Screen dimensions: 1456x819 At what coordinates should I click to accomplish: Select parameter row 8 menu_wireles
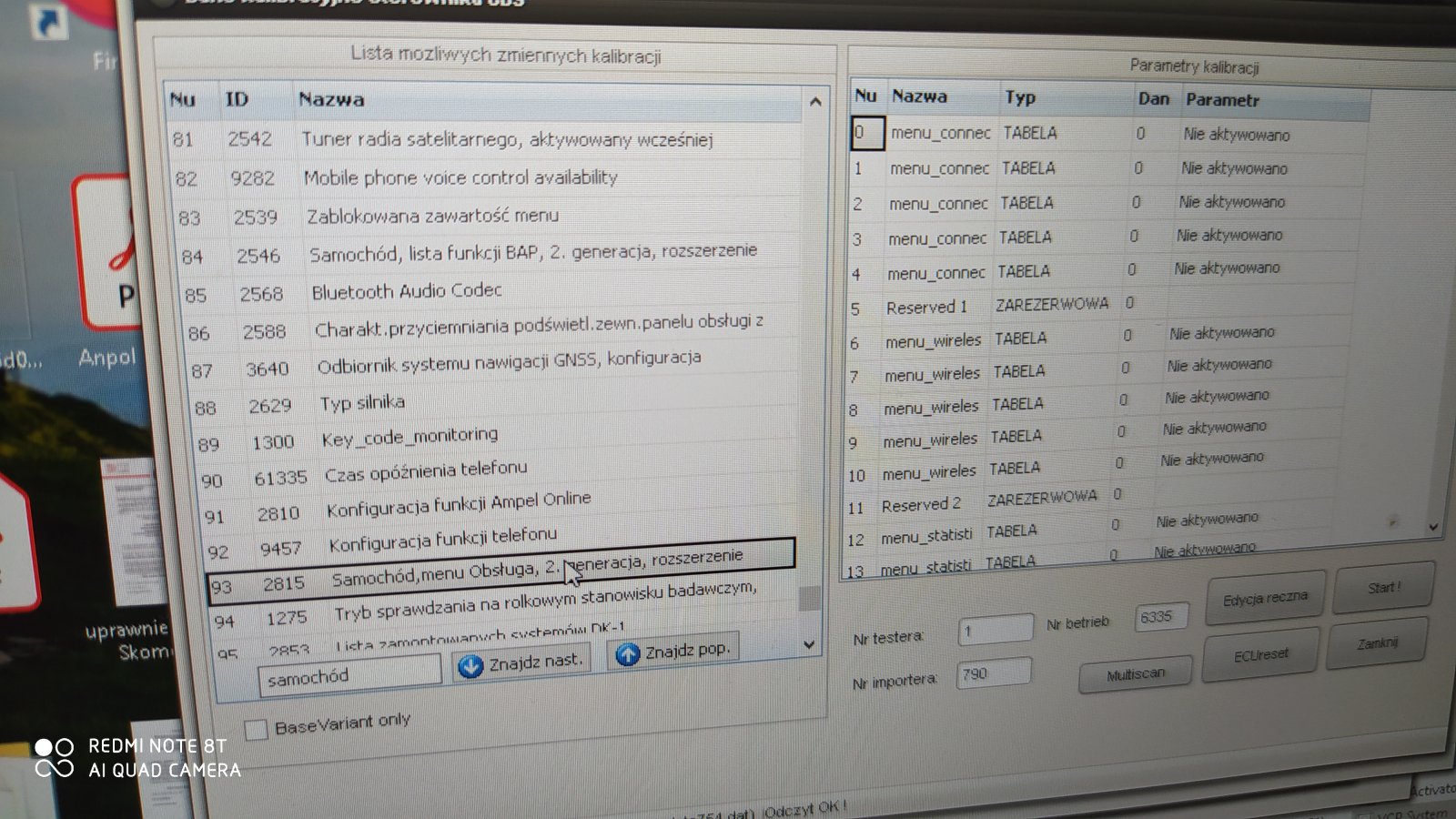click(1096, 403)
